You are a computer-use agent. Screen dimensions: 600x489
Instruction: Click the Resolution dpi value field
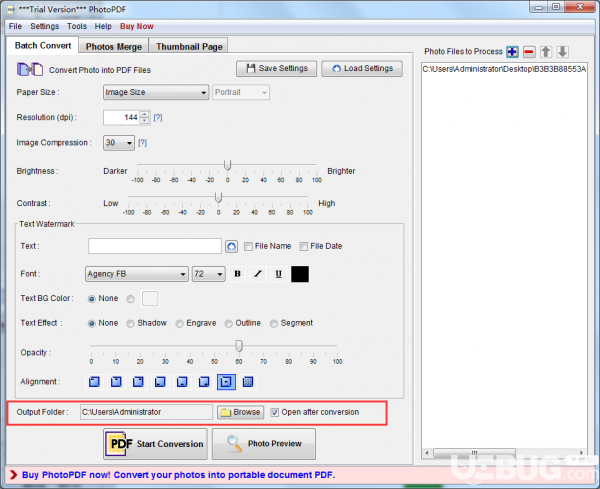click(121, 117)
